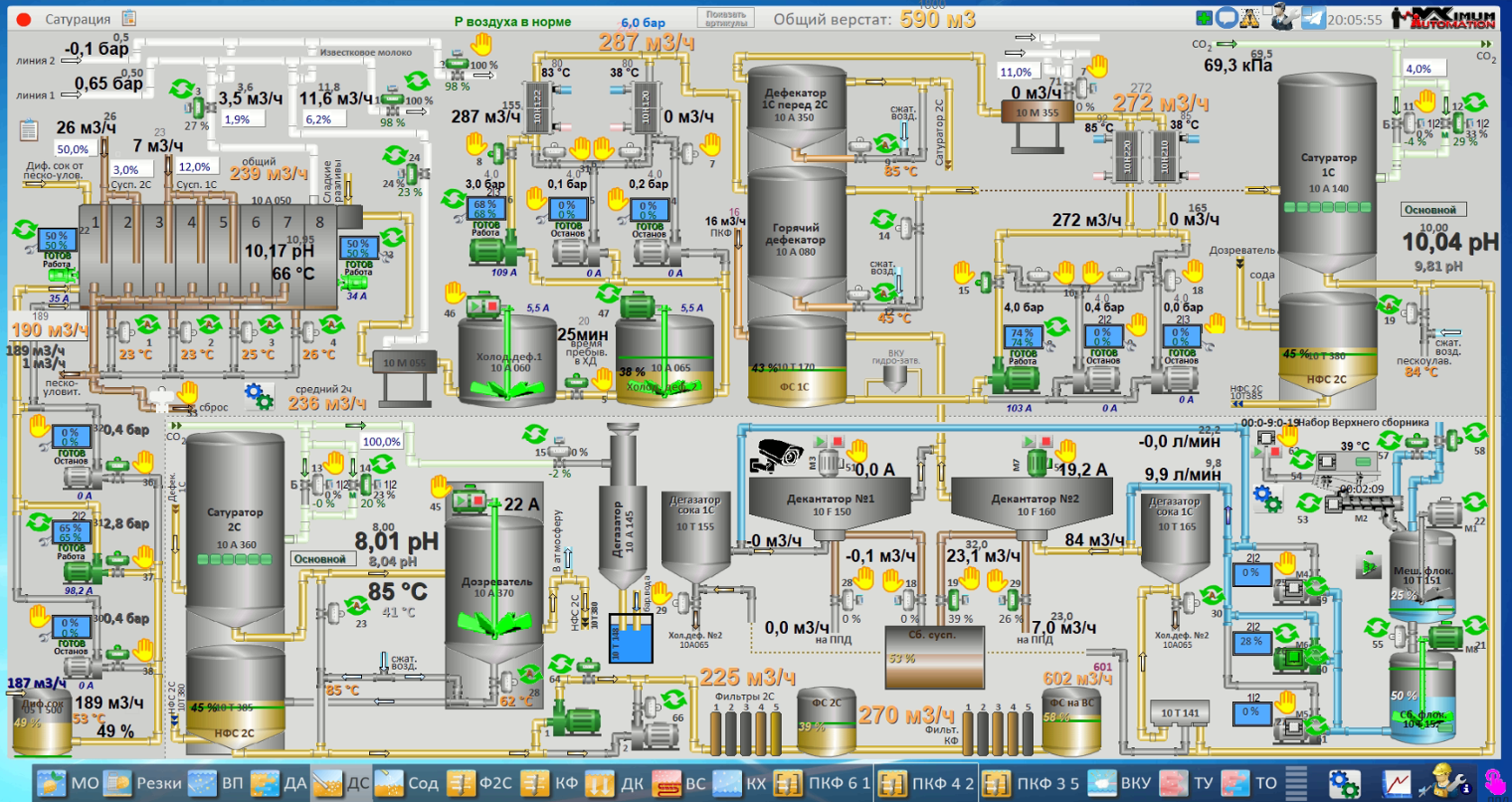1512x802 pixels.
Task: Click the red circle indicator in title bar
Action: [24, 19]
